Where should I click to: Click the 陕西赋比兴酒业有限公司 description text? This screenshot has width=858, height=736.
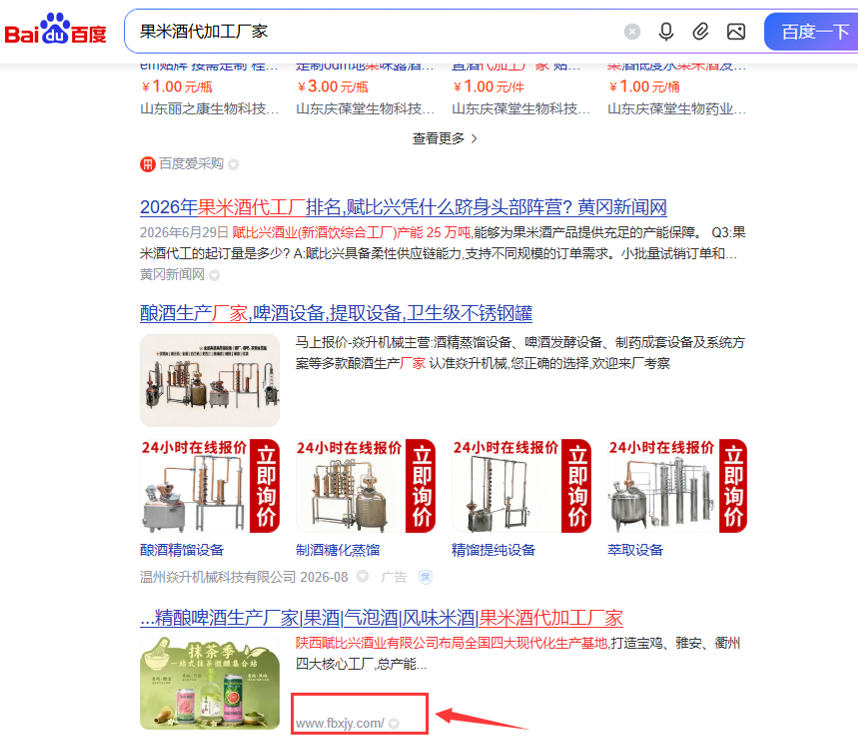click(518, 653)
